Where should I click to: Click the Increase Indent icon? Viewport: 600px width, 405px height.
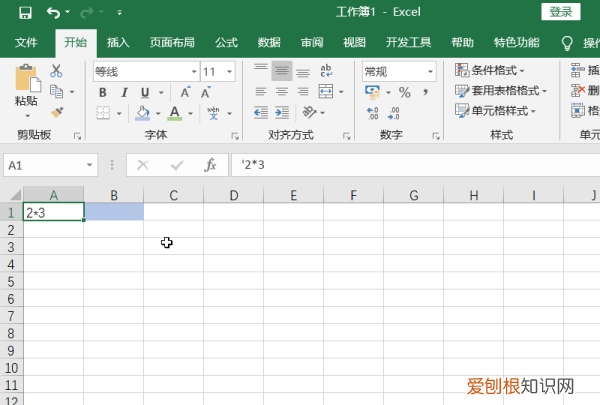(282, 113)
